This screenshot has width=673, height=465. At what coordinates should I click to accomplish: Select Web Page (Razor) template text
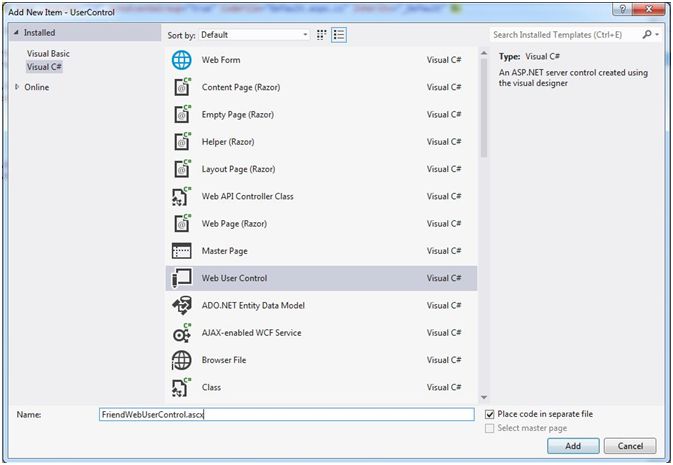234,224
